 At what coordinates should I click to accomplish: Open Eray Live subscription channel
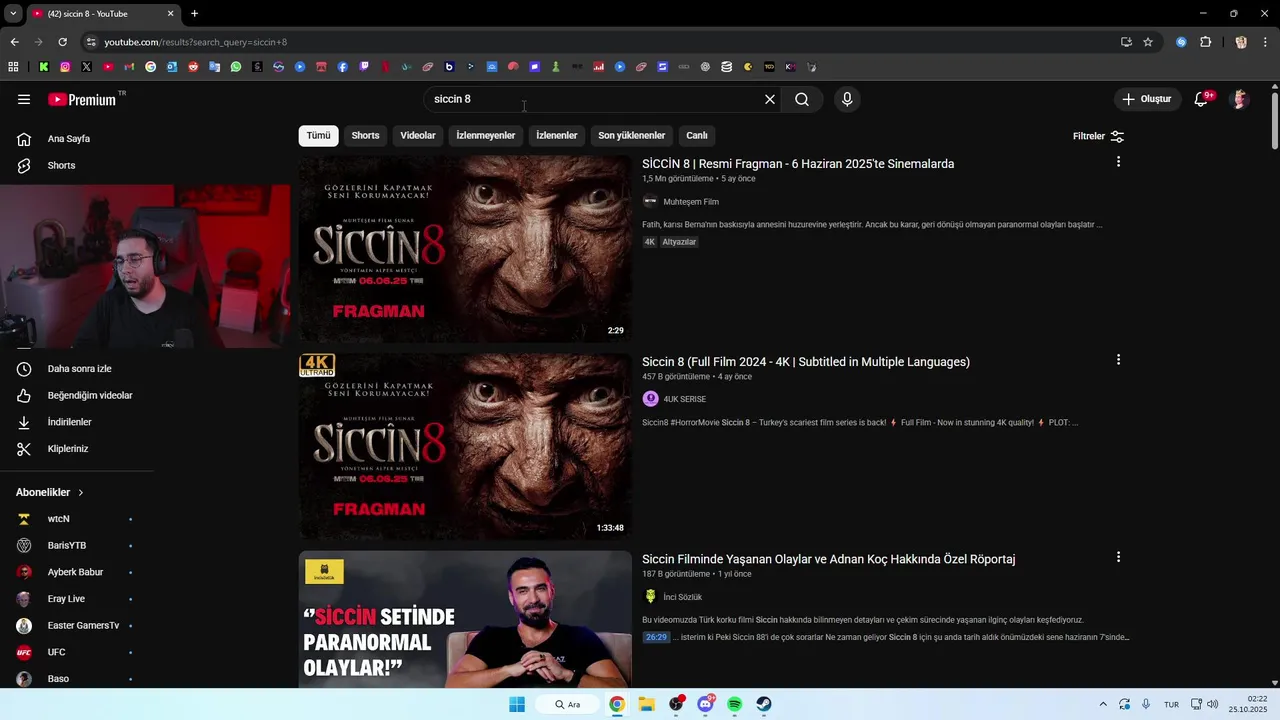pyautogui.click(x=66, y=599)
